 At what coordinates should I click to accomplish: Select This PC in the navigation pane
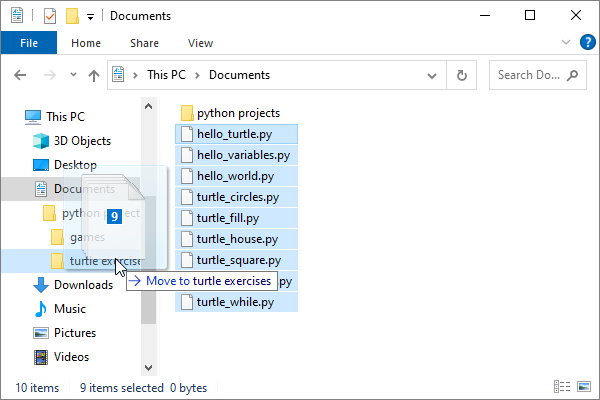[65, 117]
